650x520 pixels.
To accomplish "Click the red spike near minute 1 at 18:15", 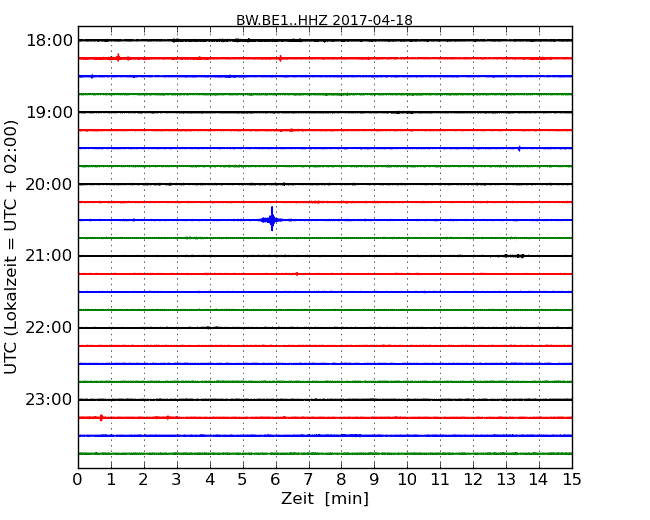I will [118, 58].
